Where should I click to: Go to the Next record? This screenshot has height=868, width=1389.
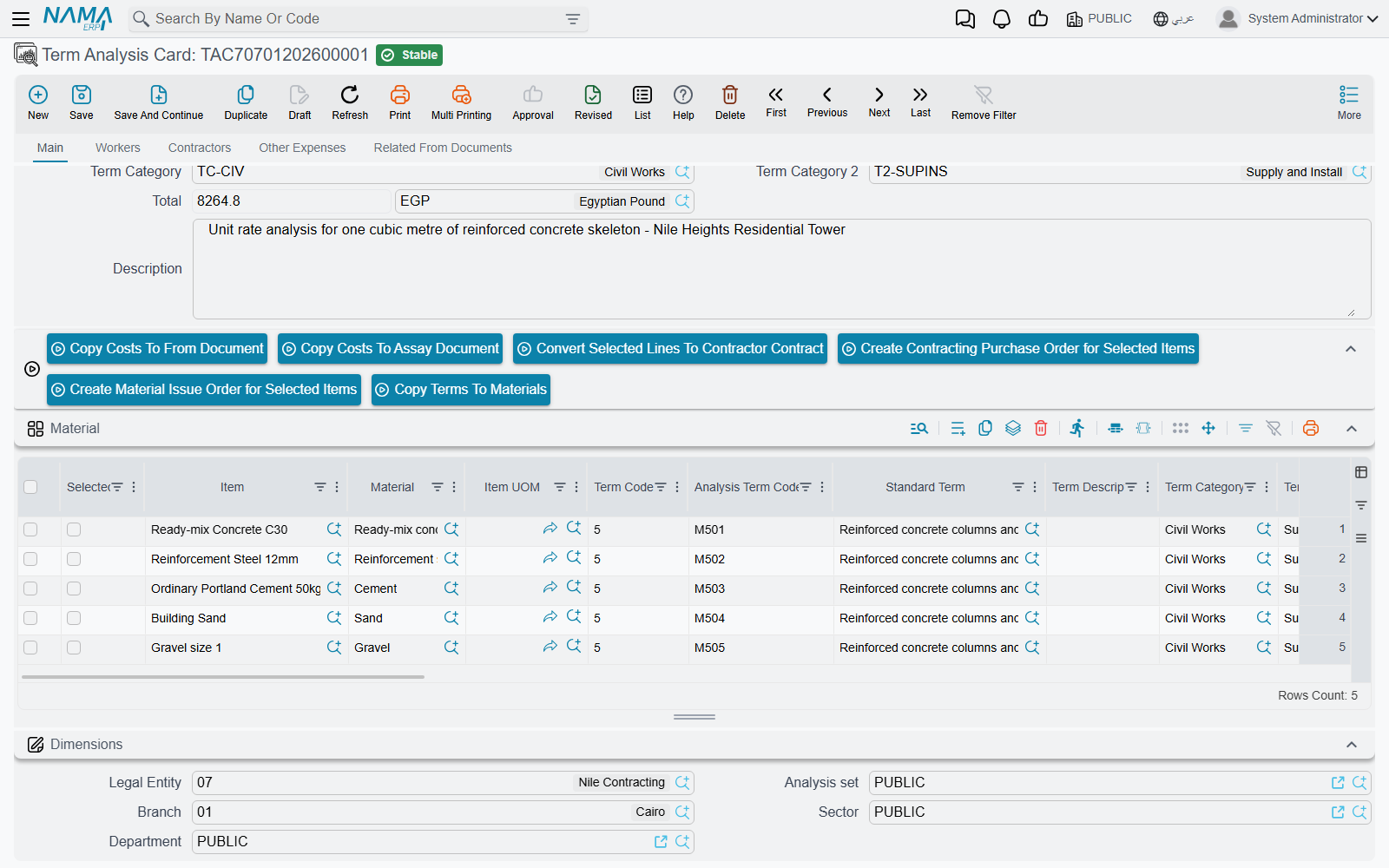[x=879, y=102]
